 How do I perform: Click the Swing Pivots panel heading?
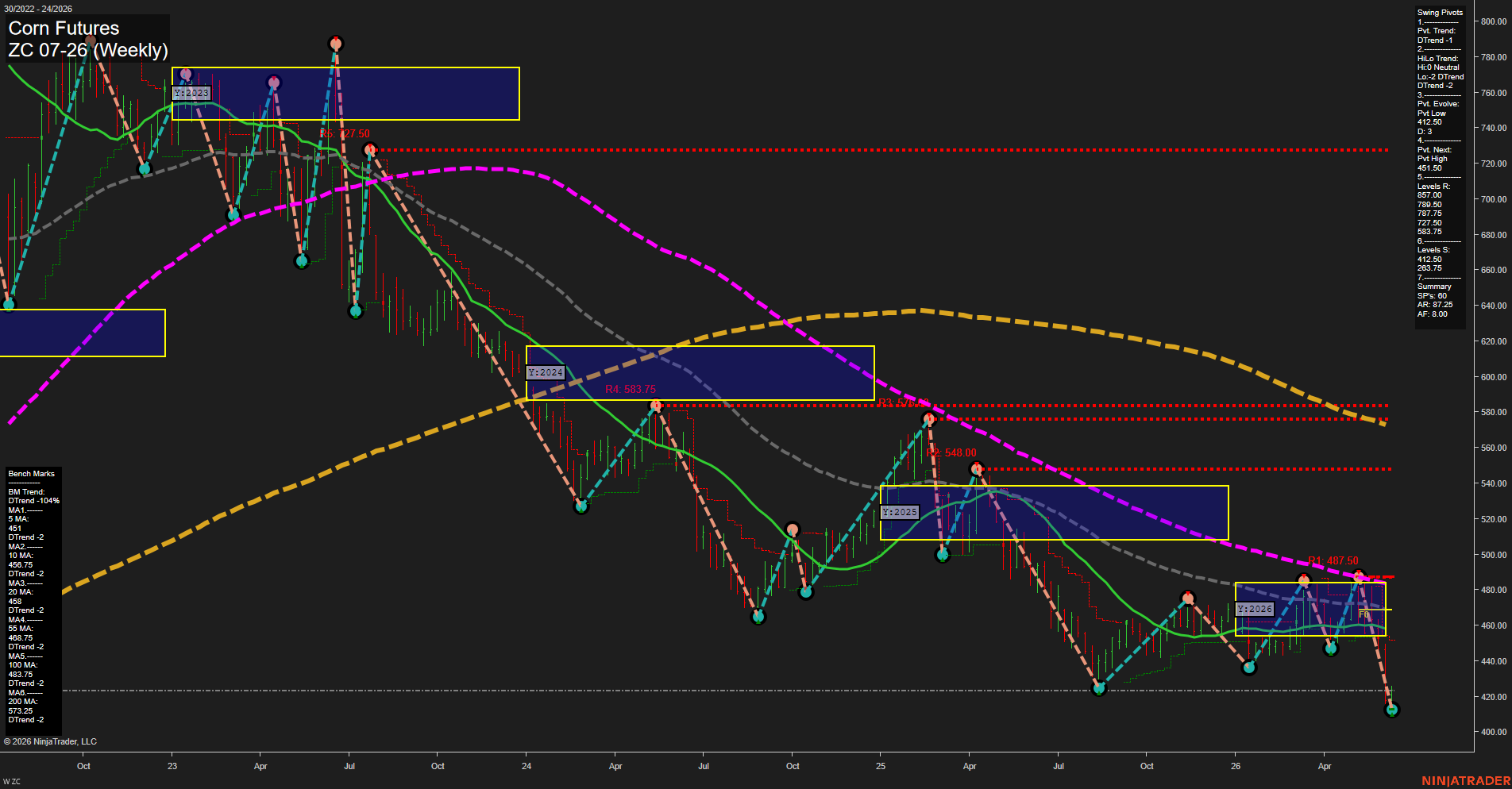[1440, 13]
